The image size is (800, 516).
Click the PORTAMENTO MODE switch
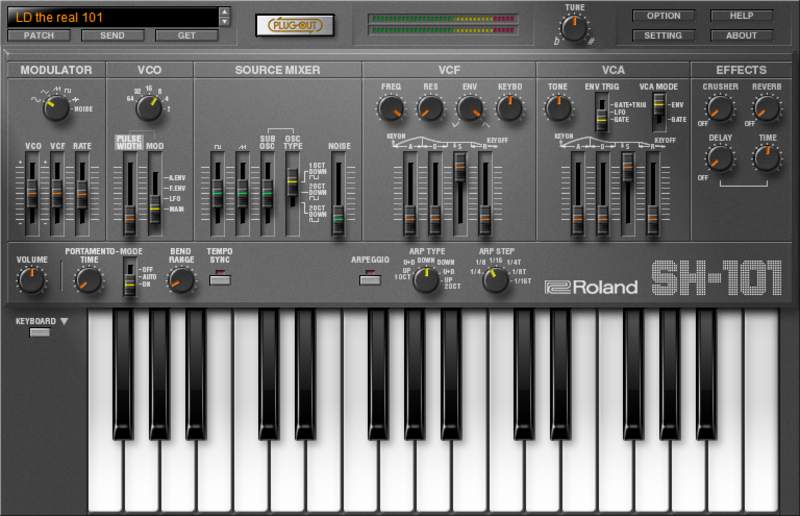tap(130, 277)
